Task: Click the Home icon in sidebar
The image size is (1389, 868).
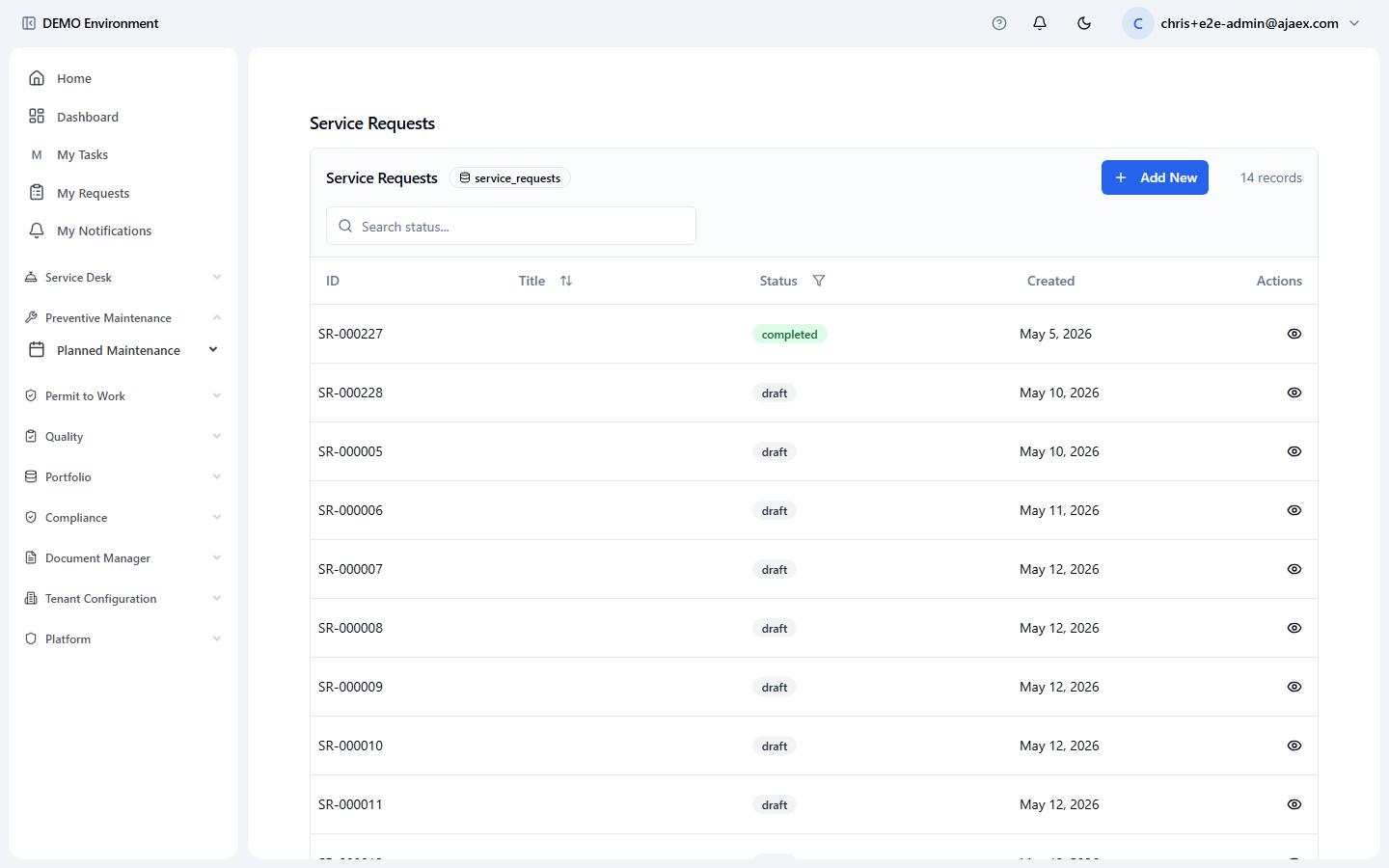Action: [x=37, y=78]
